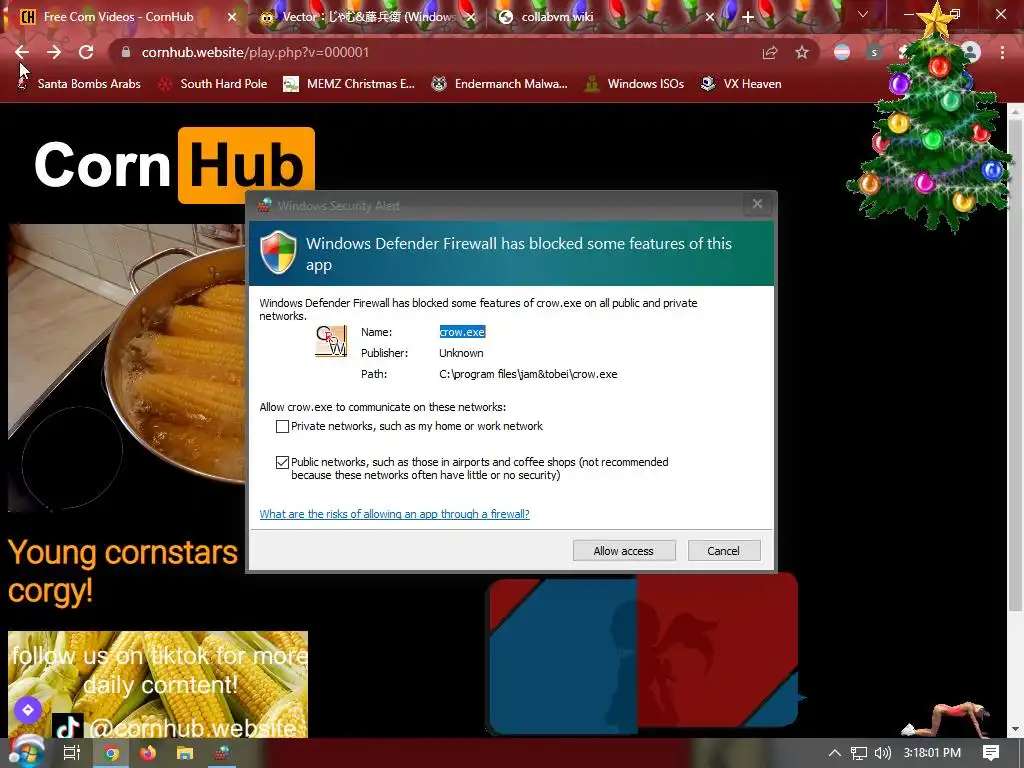Image resolution: width=1024 pixels, height=768 pixels.
Task: Click the 'Unknown' publisher value
Action: coord(461,353)
